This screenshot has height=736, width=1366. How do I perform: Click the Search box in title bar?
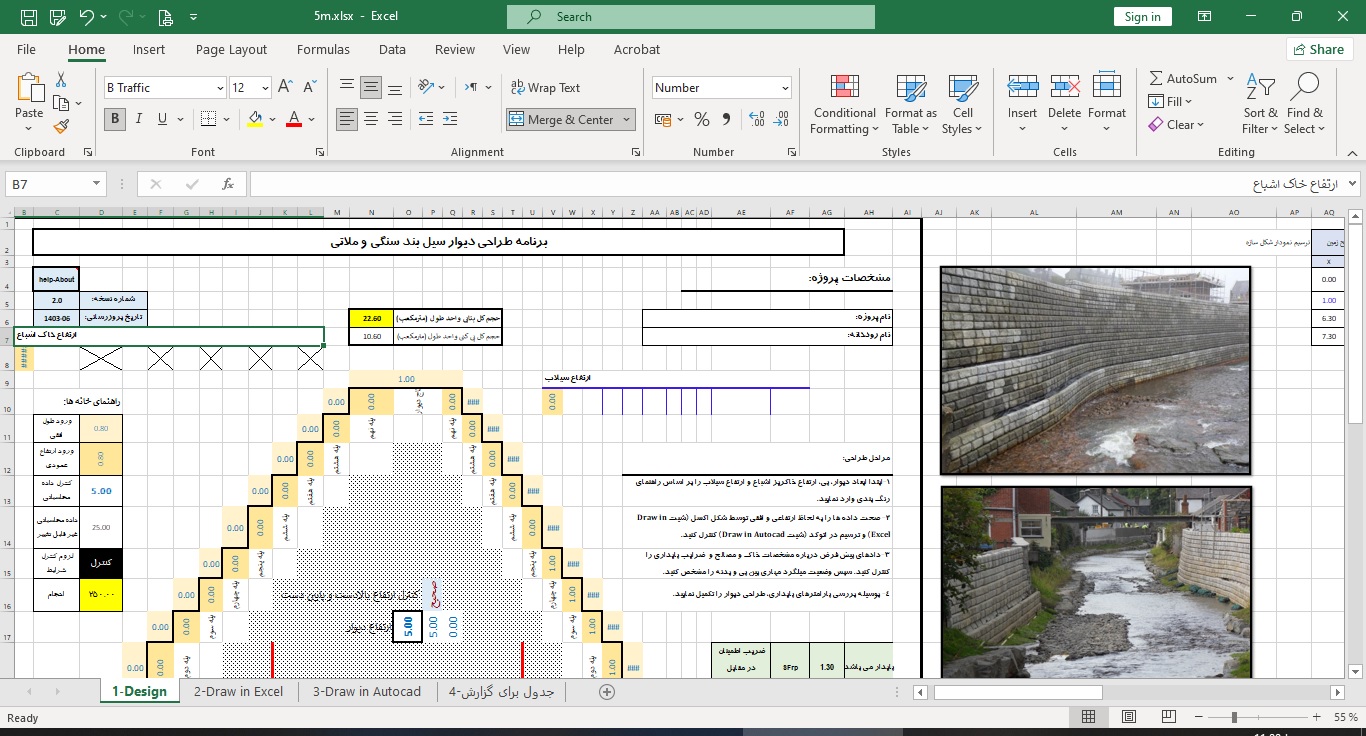click(691, 17)
